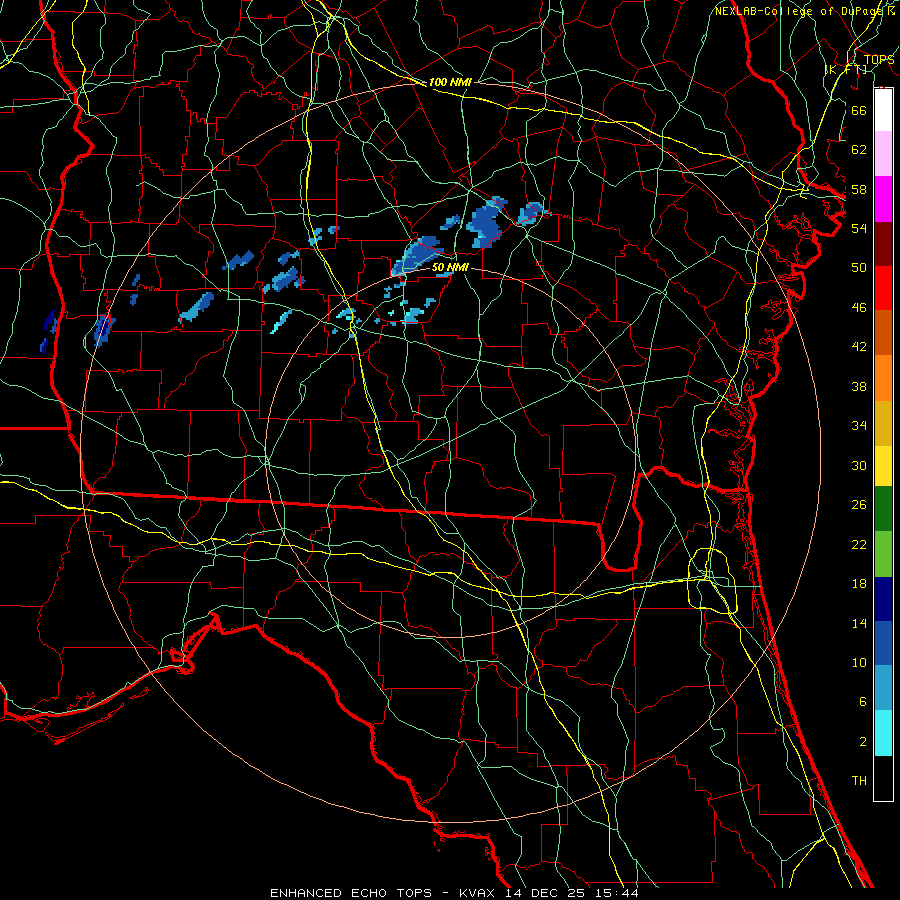
Task: Click the legend value 34
Action: pos(859,425)
